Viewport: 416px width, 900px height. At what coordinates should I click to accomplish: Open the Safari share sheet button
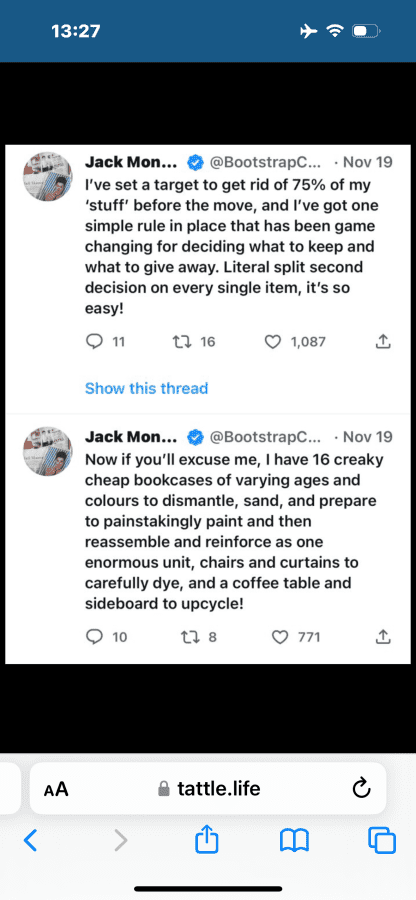point(207,840)
